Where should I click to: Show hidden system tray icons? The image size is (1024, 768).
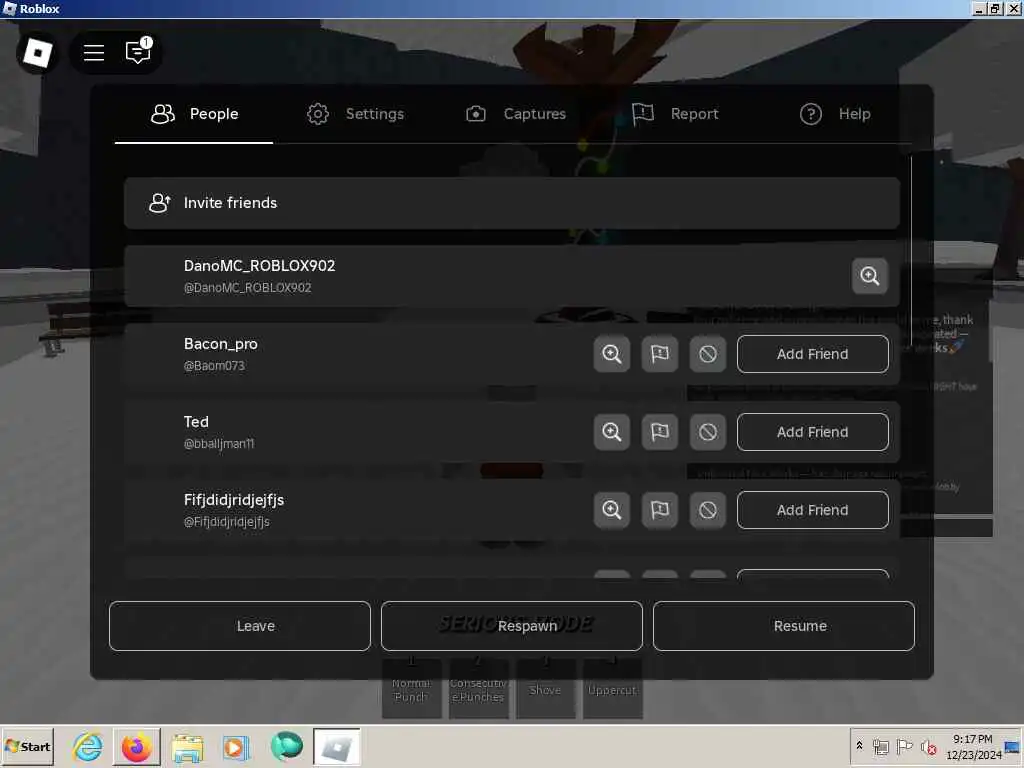click(x=859, y=746)
